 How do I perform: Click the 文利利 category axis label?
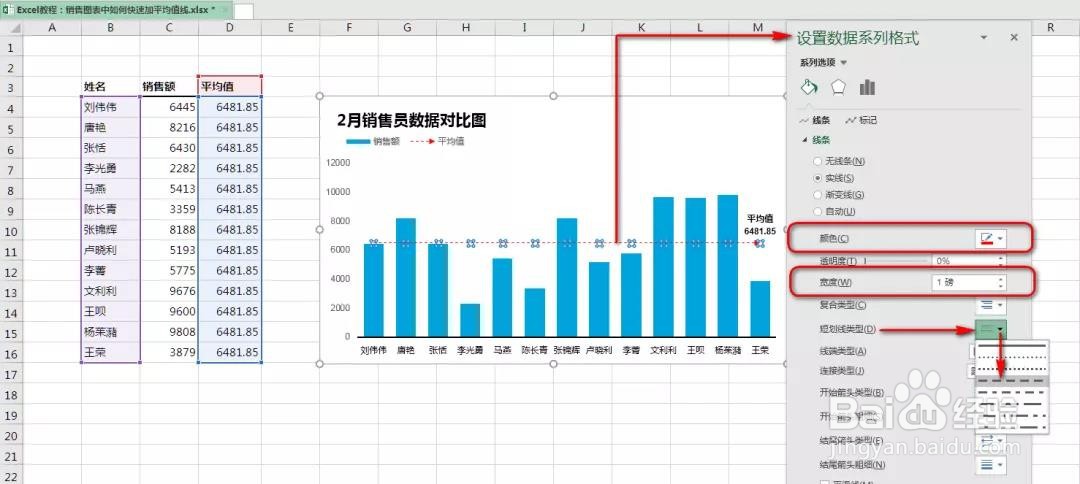663,350
